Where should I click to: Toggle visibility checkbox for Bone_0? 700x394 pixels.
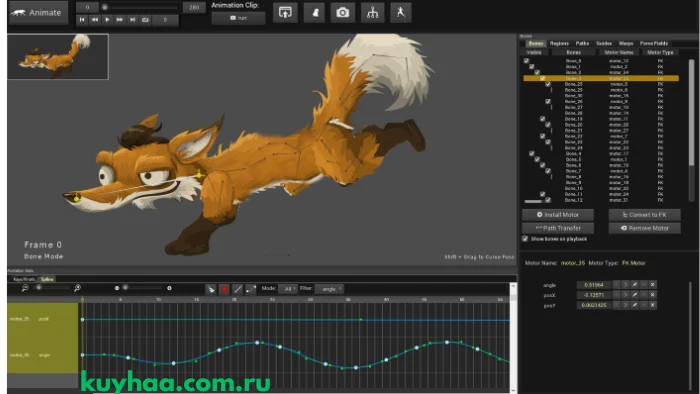tap(526, 61)
